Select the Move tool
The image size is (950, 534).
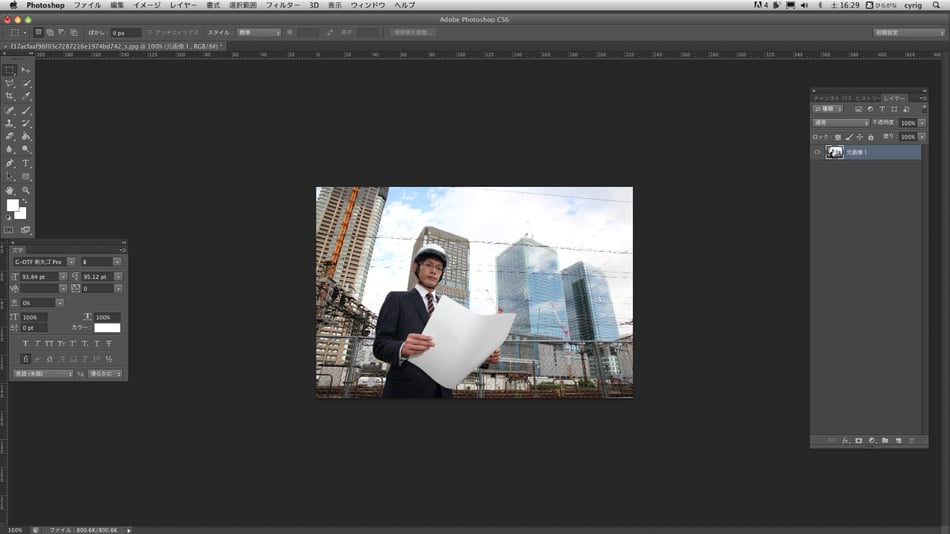click(x=26, y=70)
